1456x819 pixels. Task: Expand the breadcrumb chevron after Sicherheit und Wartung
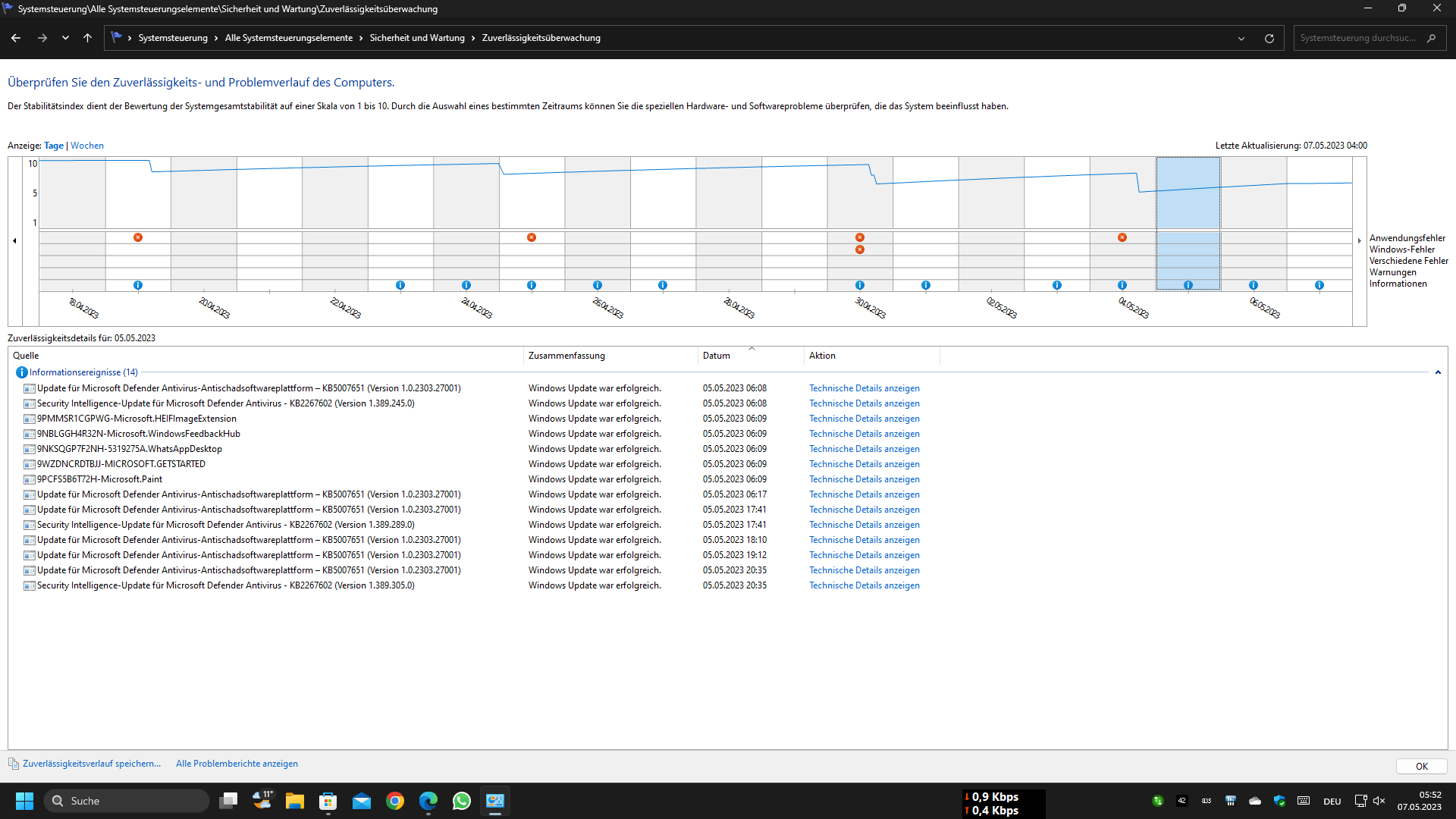(x=473, y=38)
